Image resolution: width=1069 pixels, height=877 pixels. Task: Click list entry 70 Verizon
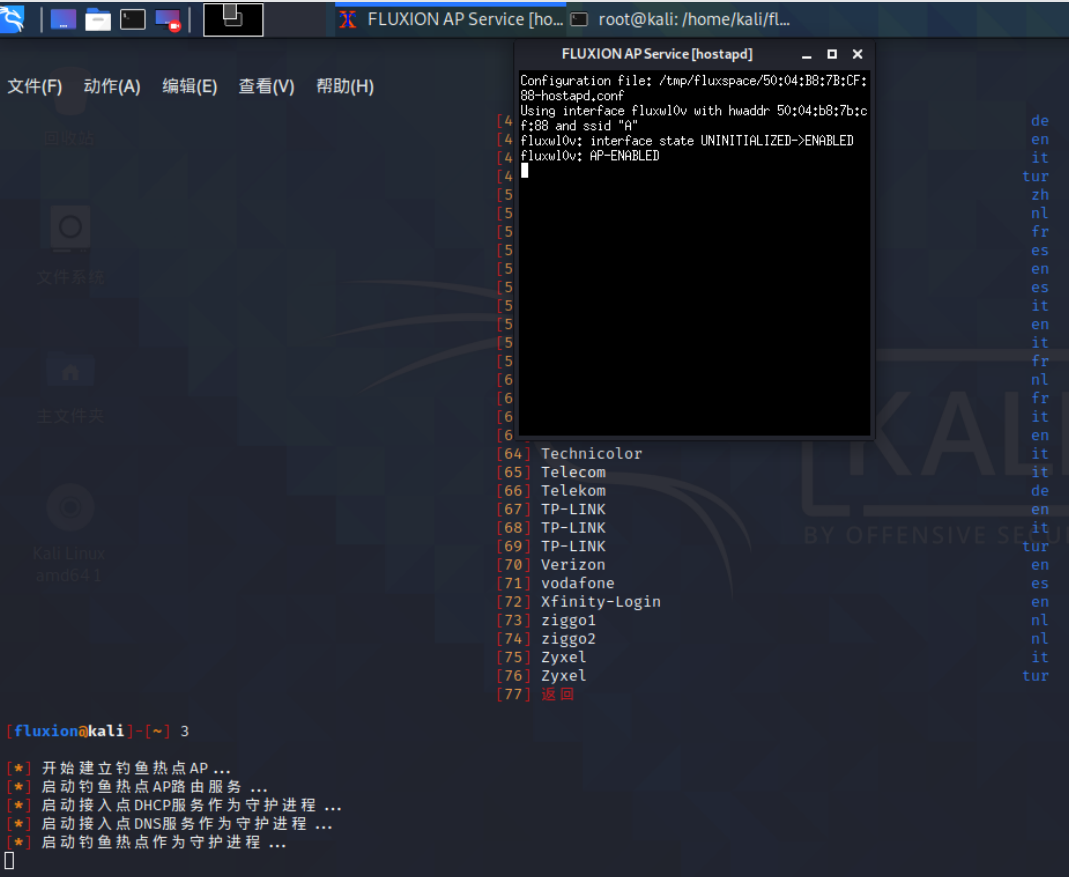(551, 564)
